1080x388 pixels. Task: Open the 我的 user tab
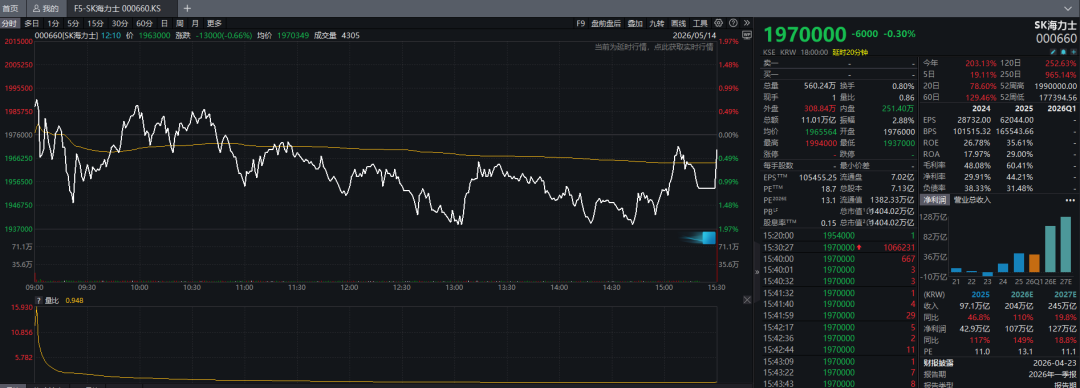pos(45,8)
